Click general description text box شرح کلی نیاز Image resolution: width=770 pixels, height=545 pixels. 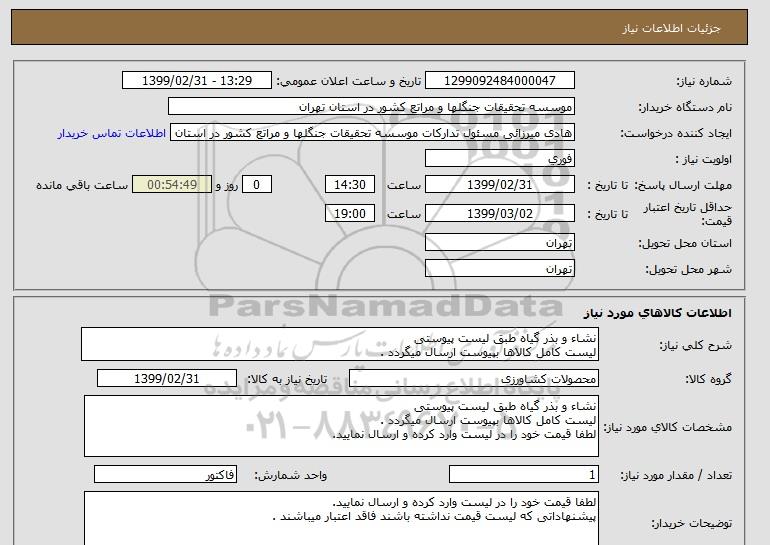[x=340, y=345]
